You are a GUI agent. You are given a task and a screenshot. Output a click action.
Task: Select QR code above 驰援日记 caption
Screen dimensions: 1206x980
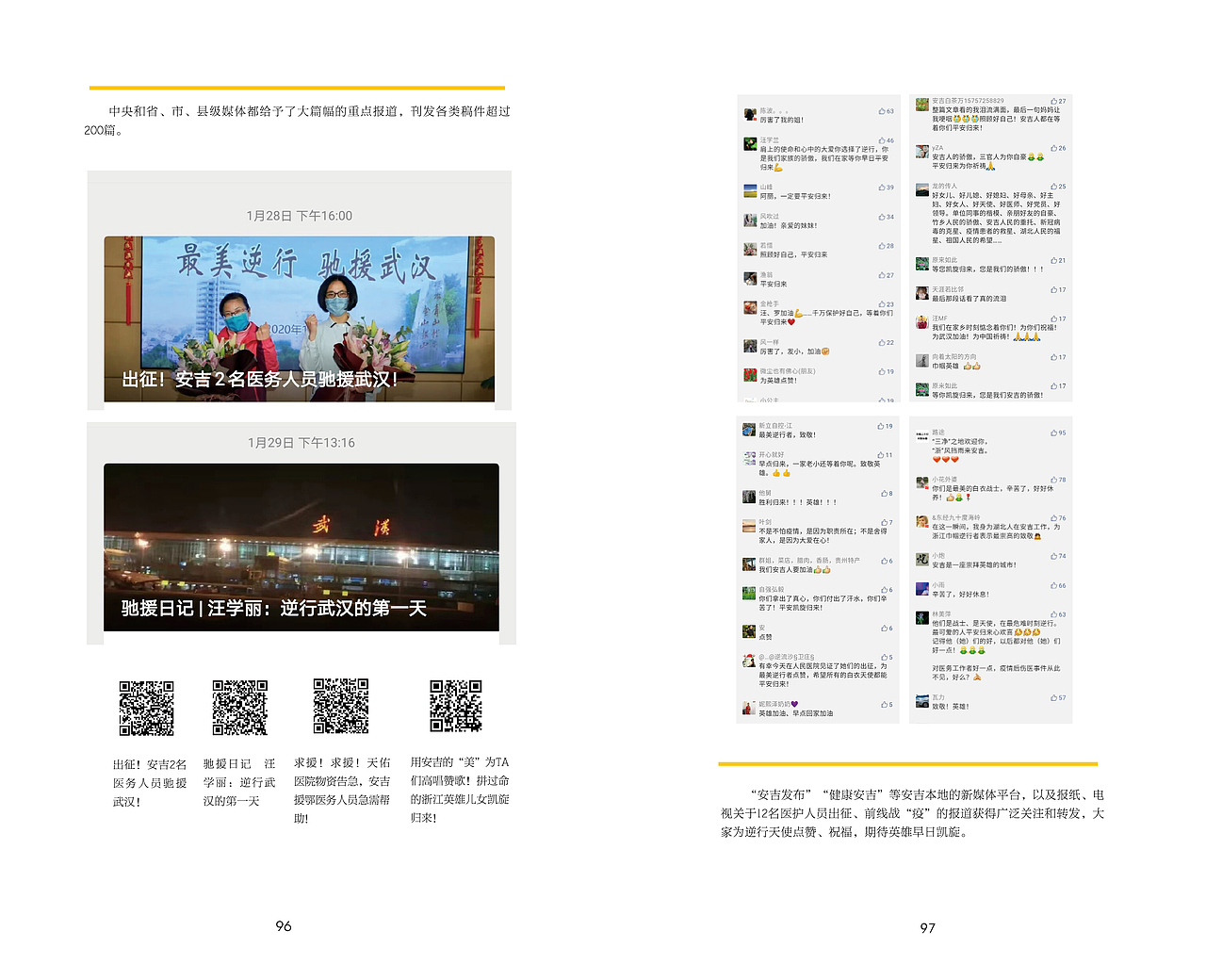[x=240, y=707]
